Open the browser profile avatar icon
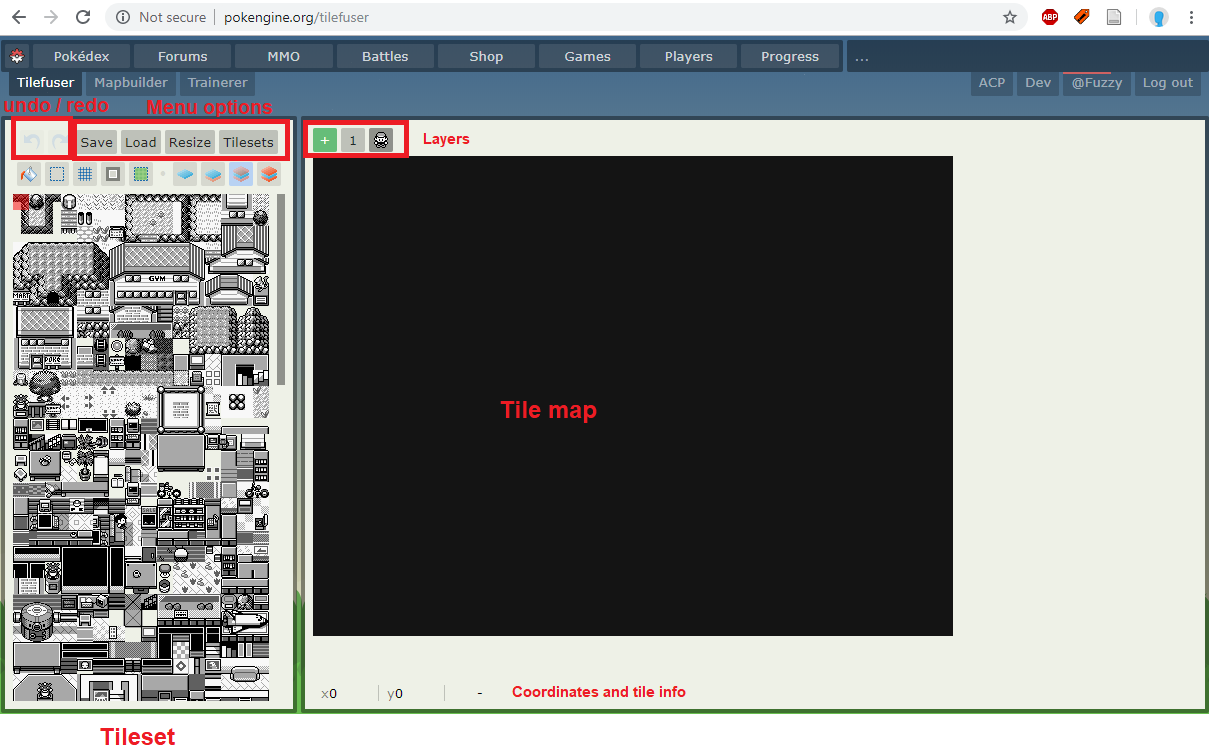1209x755 pixels. [x=1159, y=17]
